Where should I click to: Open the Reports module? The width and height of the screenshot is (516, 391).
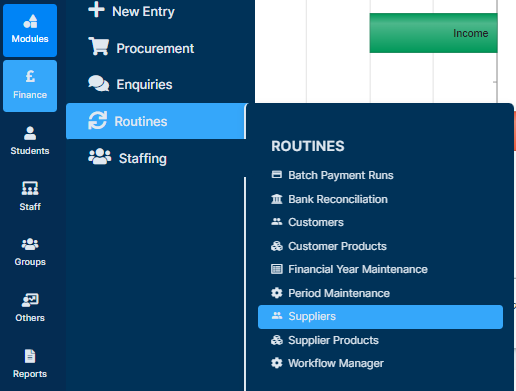tap(30, 364)
